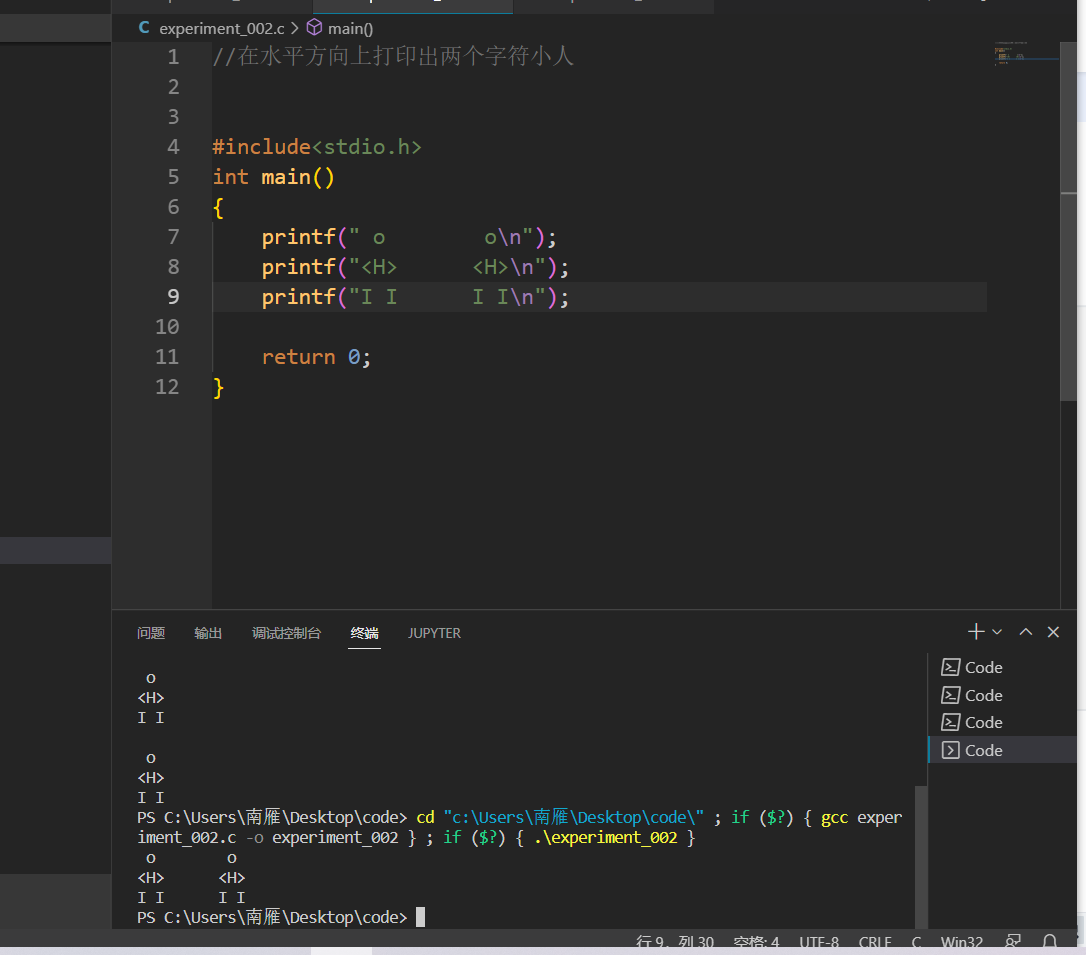Select the 终端 panel tab

(x=364, y=633)
